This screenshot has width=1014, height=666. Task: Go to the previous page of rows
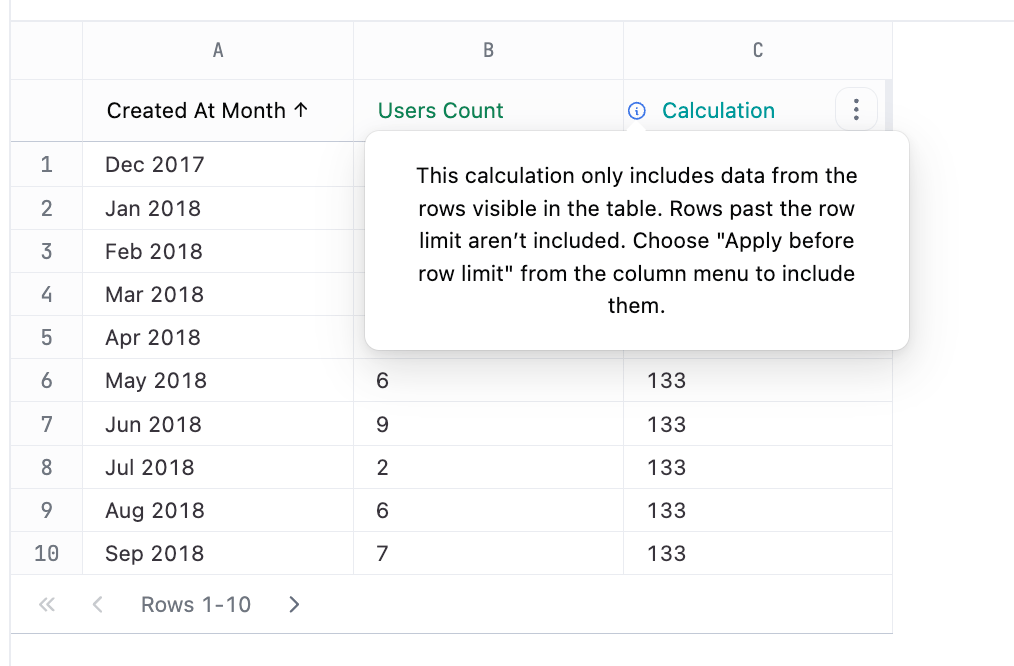98,605
